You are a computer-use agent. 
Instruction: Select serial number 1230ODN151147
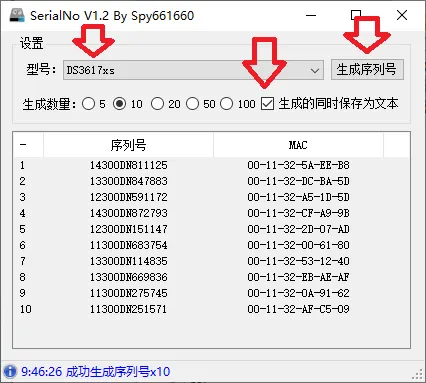128,229
